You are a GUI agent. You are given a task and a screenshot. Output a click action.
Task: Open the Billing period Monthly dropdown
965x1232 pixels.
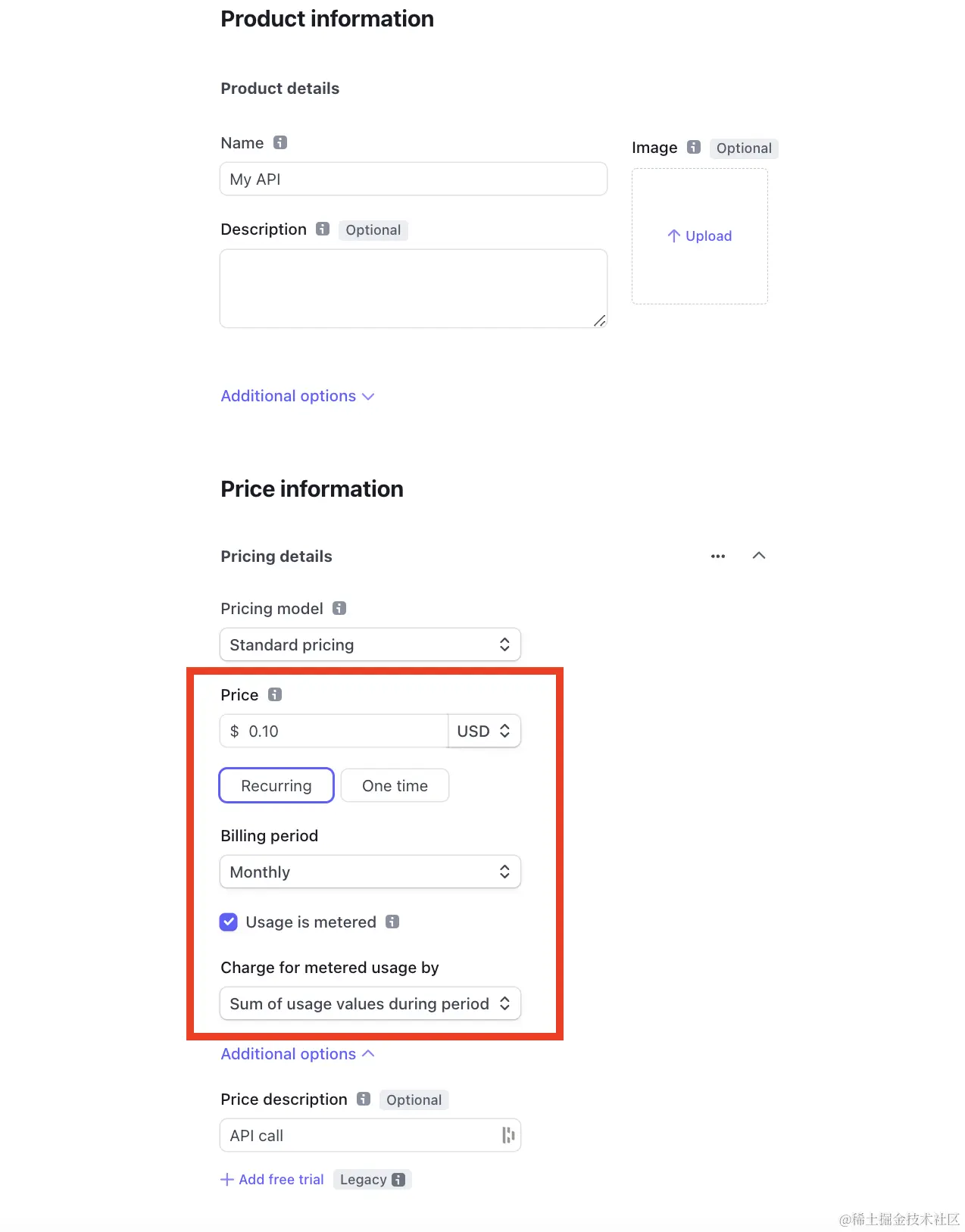pos(370,872)
